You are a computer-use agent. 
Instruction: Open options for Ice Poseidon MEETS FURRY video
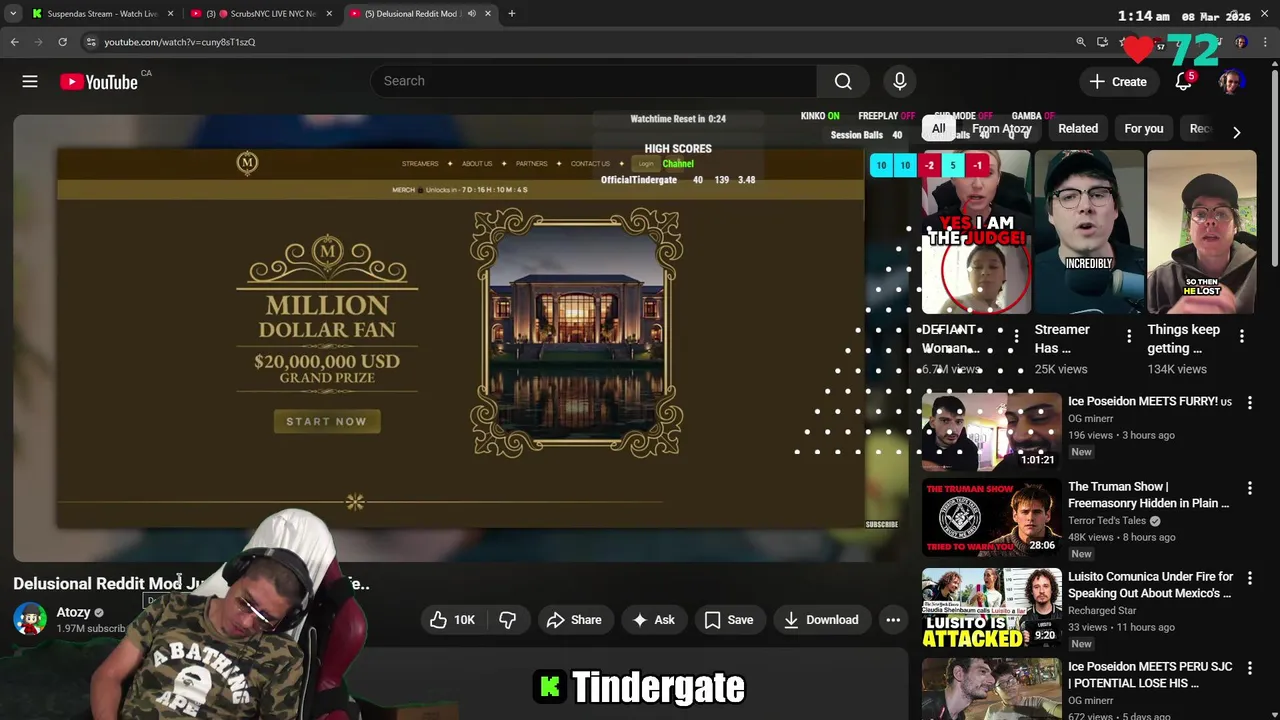pos(1249,402)
